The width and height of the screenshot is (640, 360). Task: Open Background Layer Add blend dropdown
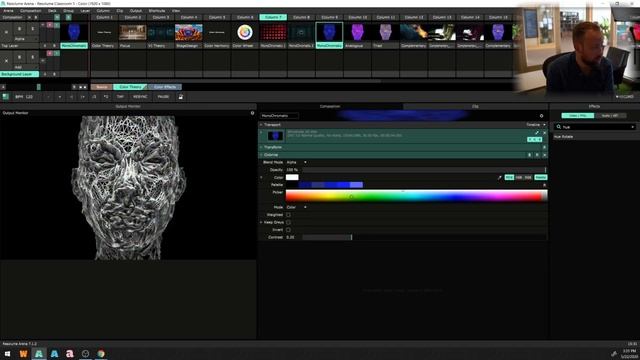coord(25,67)
